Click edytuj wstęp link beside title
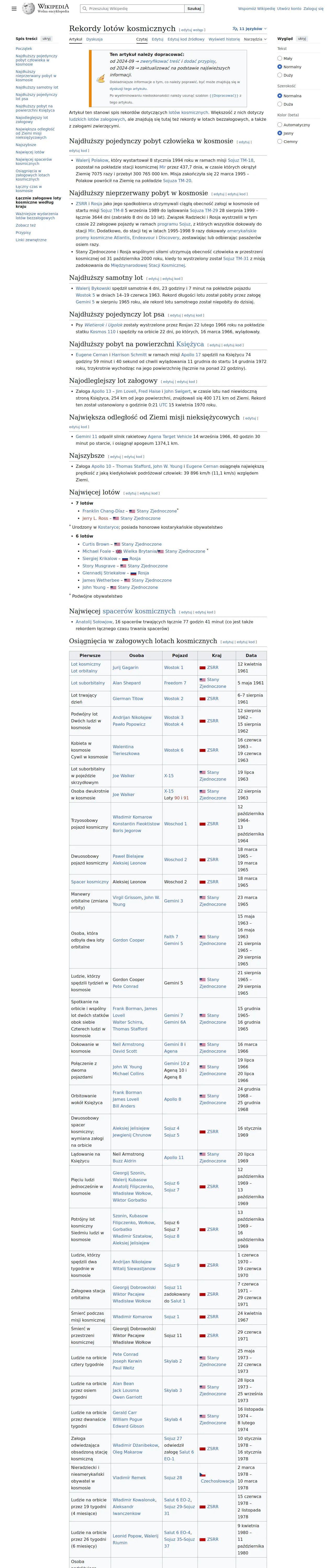336x1568 pixels. pyautogui.click(x=192, y=29)
